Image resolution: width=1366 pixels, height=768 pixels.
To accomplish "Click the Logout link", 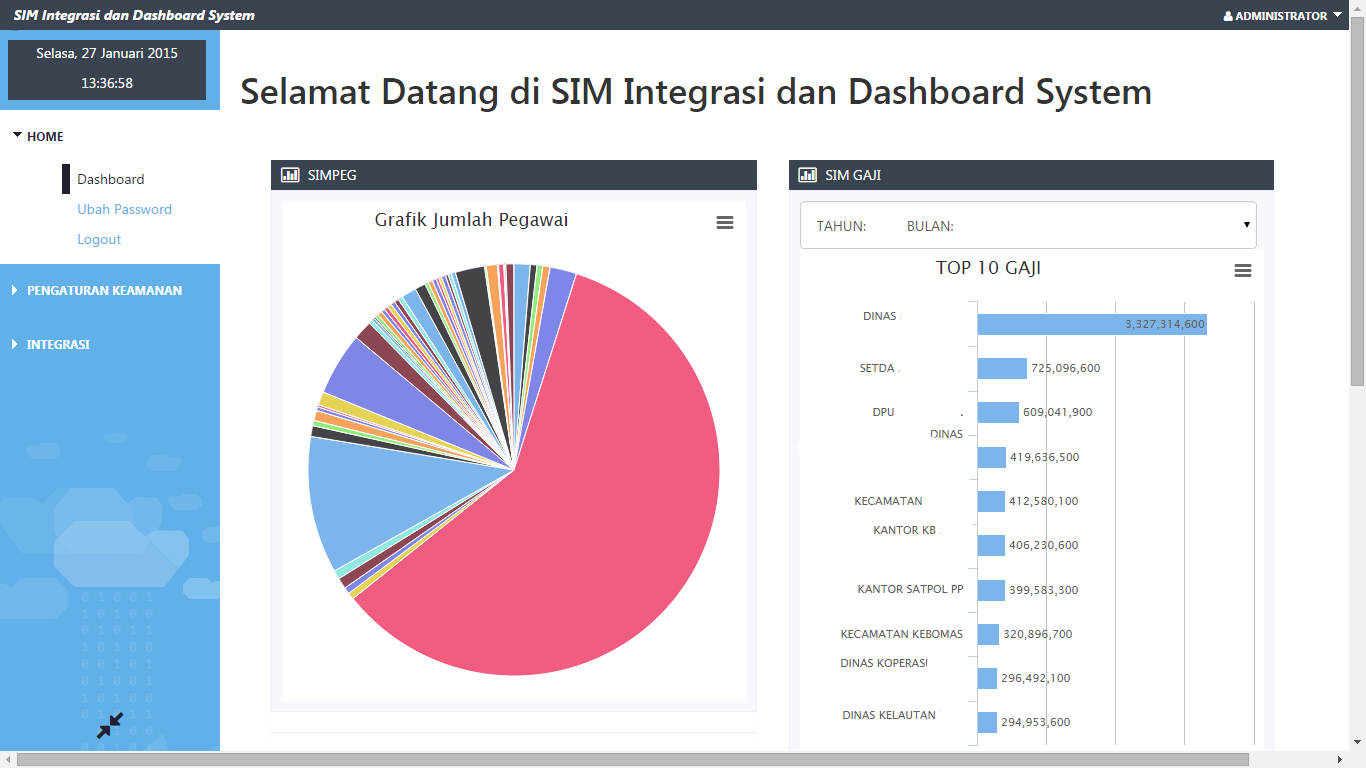I will 99,239.
